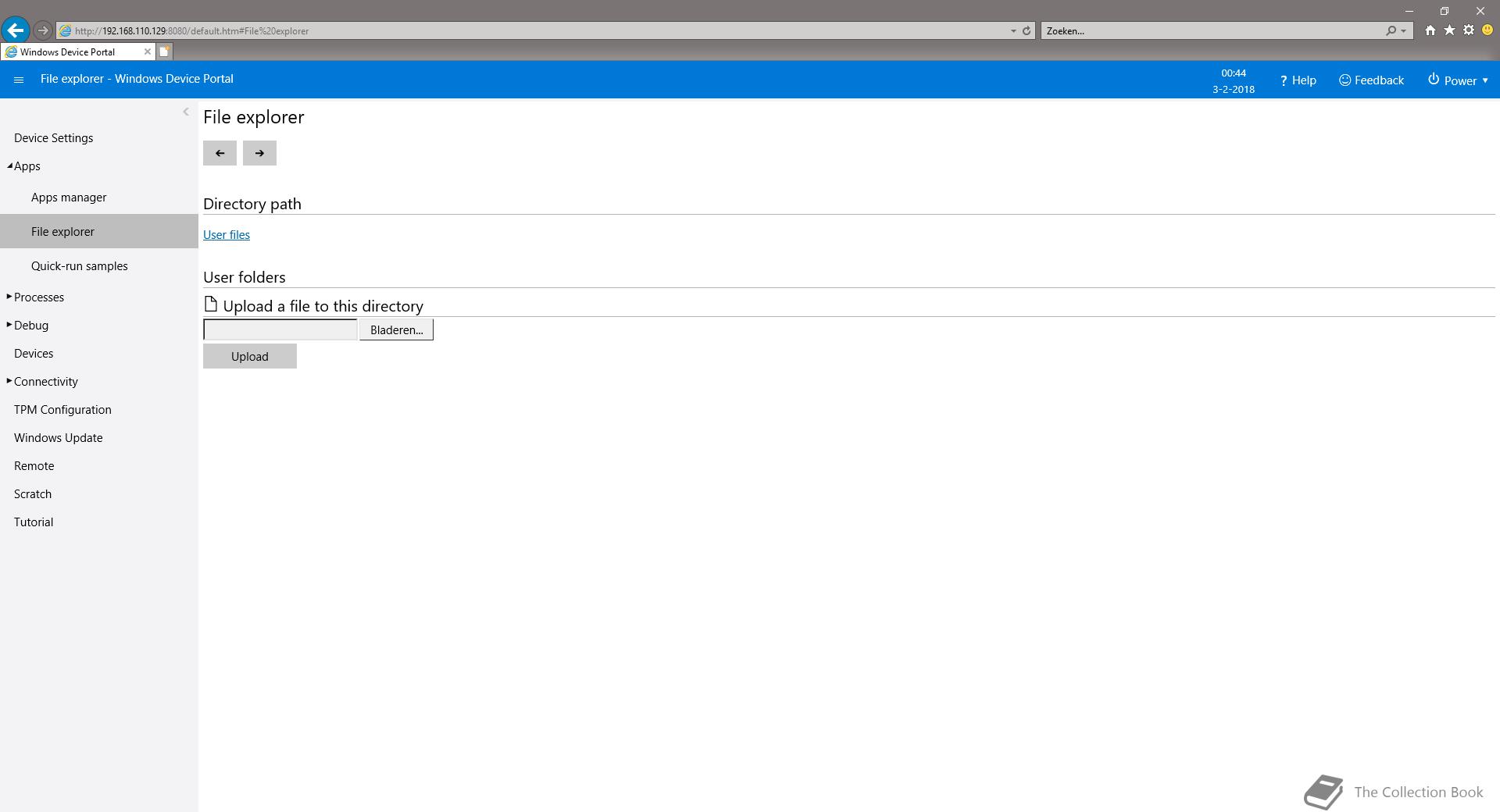
Task: Open Devices page
Action: tap(34, 354)
